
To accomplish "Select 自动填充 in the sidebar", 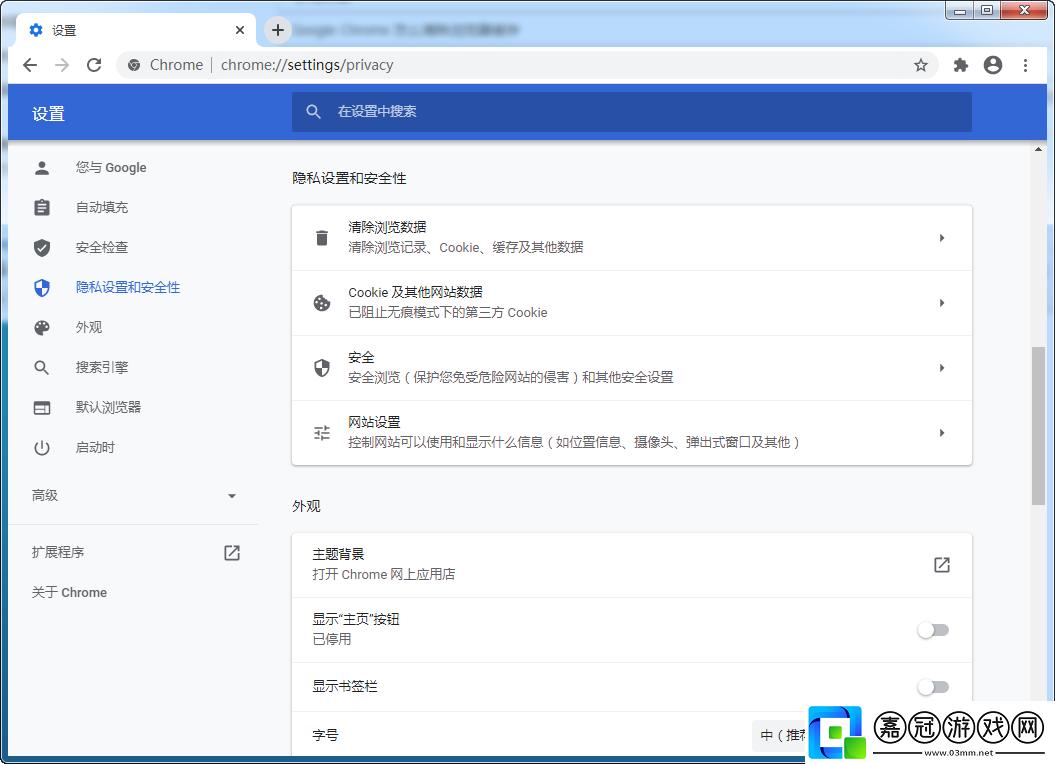I will coord(102,207).
